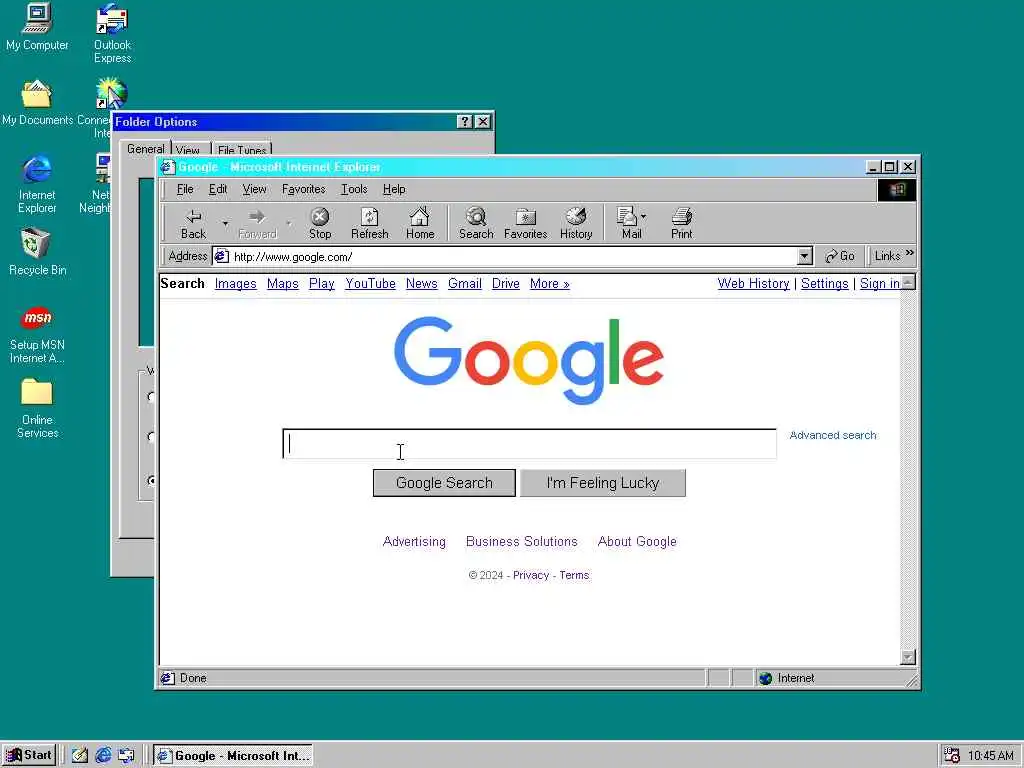
Task: Open the Web History link
Action: pos(754,283)
